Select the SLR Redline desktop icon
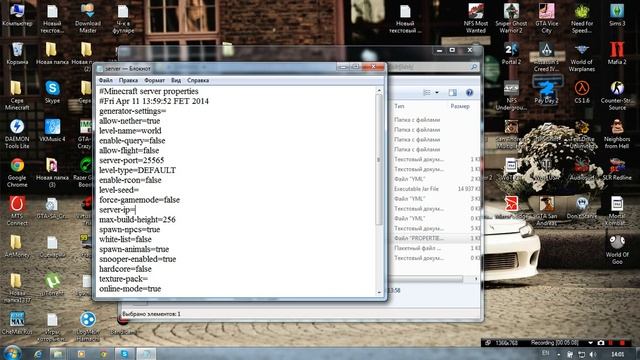This screenshot has width=640, height=360. pos(617,169)
